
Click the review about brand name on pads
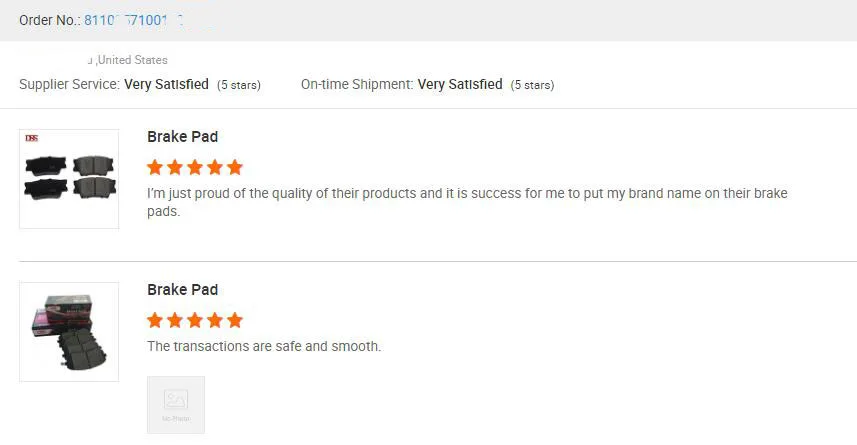[467, 202]
